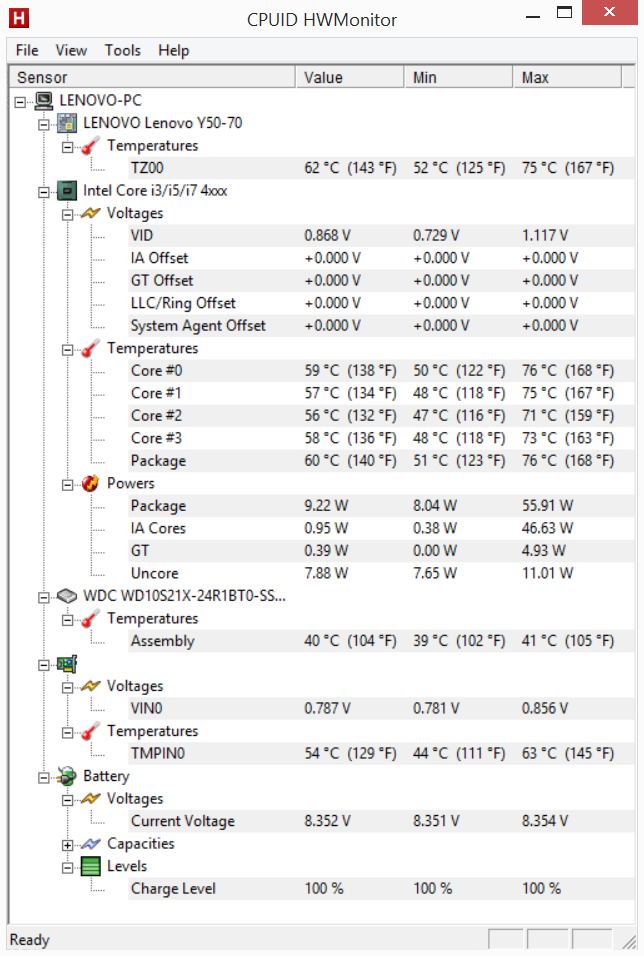Click the Intel Core CPU chip icon
The width and height of the screenshot is (644, 956).
(x=67, y=191)
